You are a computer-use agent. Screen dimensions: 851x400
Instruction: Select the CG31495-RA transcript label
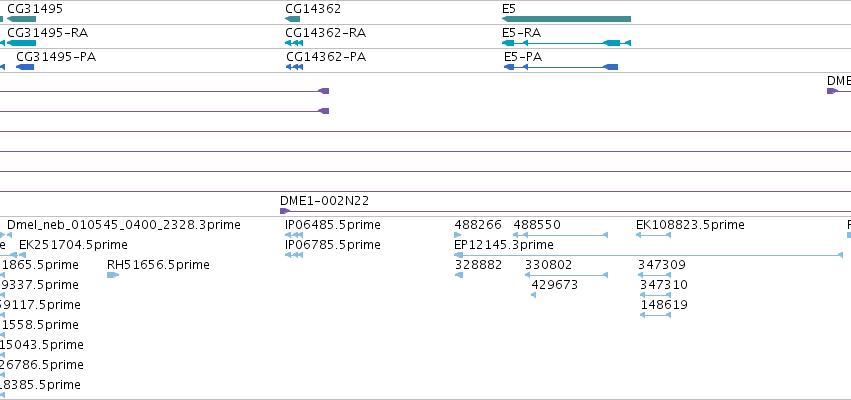coord(47,33)
